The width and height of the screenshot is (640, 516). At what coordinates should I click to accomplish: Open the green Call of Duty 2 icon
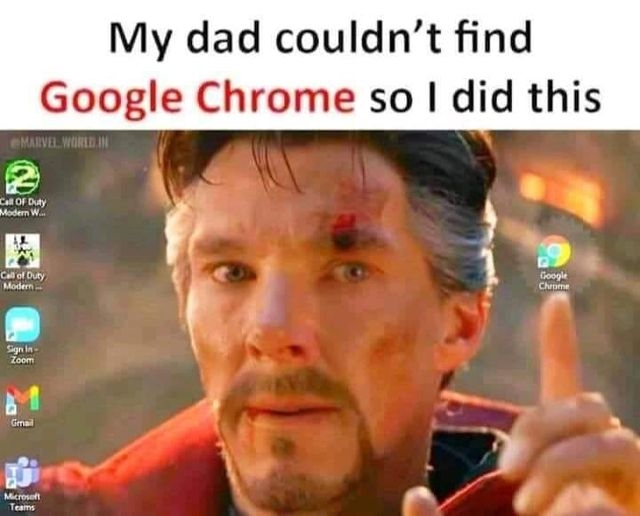tap(22, 176)
